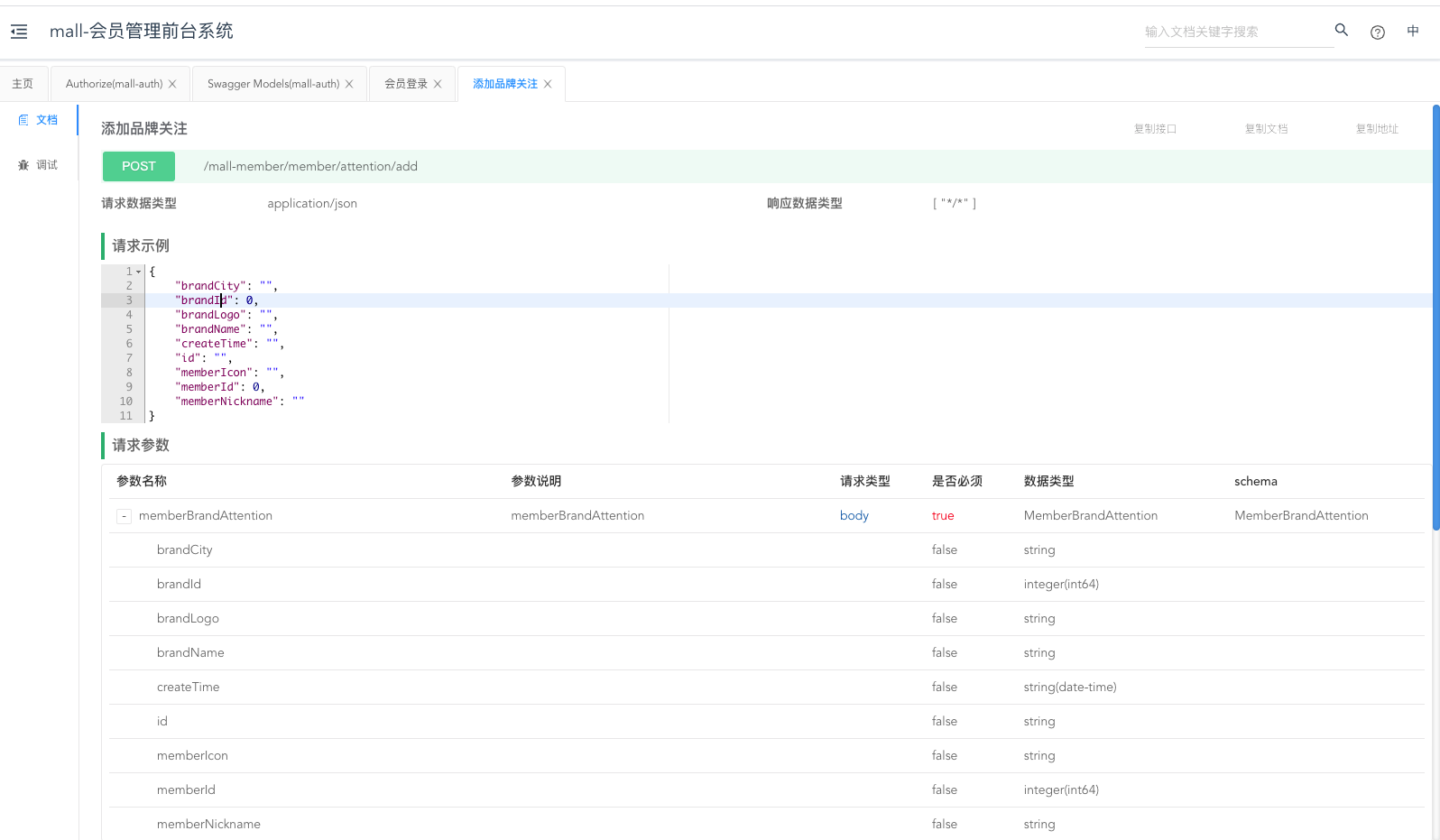
Task: Switch to the Authorize(mall-auth) tab
Action: point(114,84)
